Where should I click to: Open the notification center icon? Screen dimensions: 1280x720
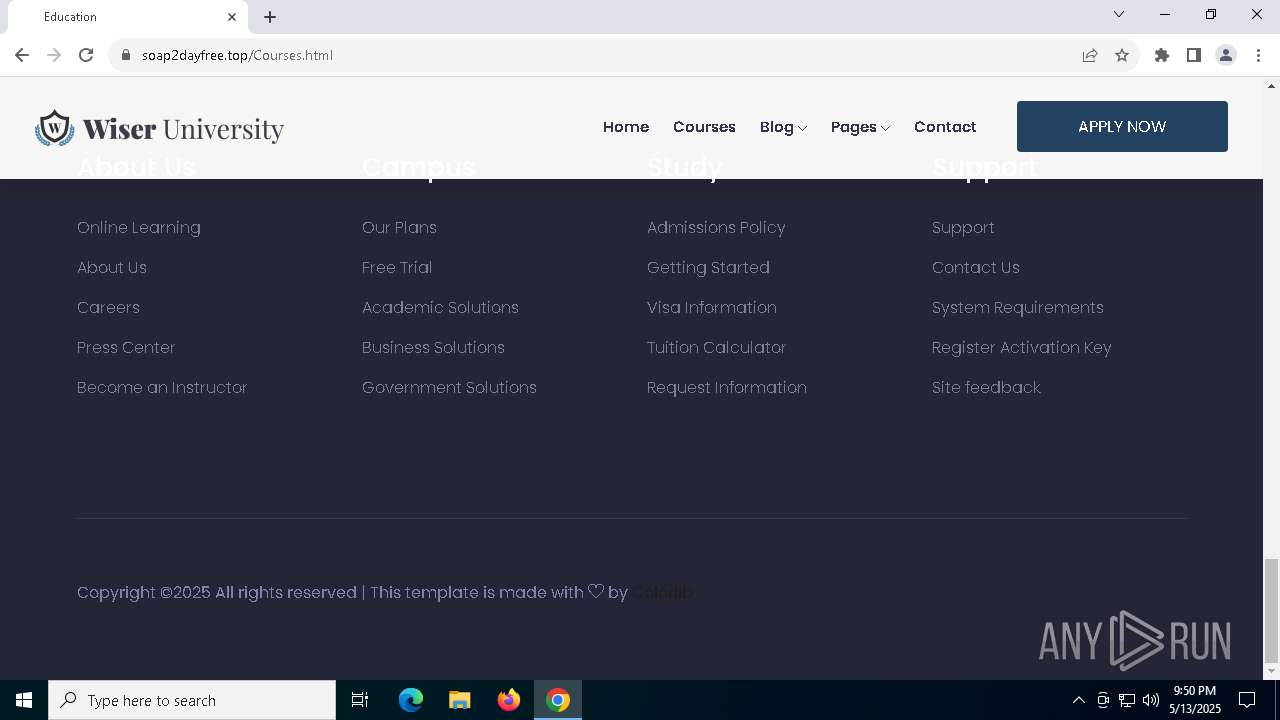click(1247, 700)
